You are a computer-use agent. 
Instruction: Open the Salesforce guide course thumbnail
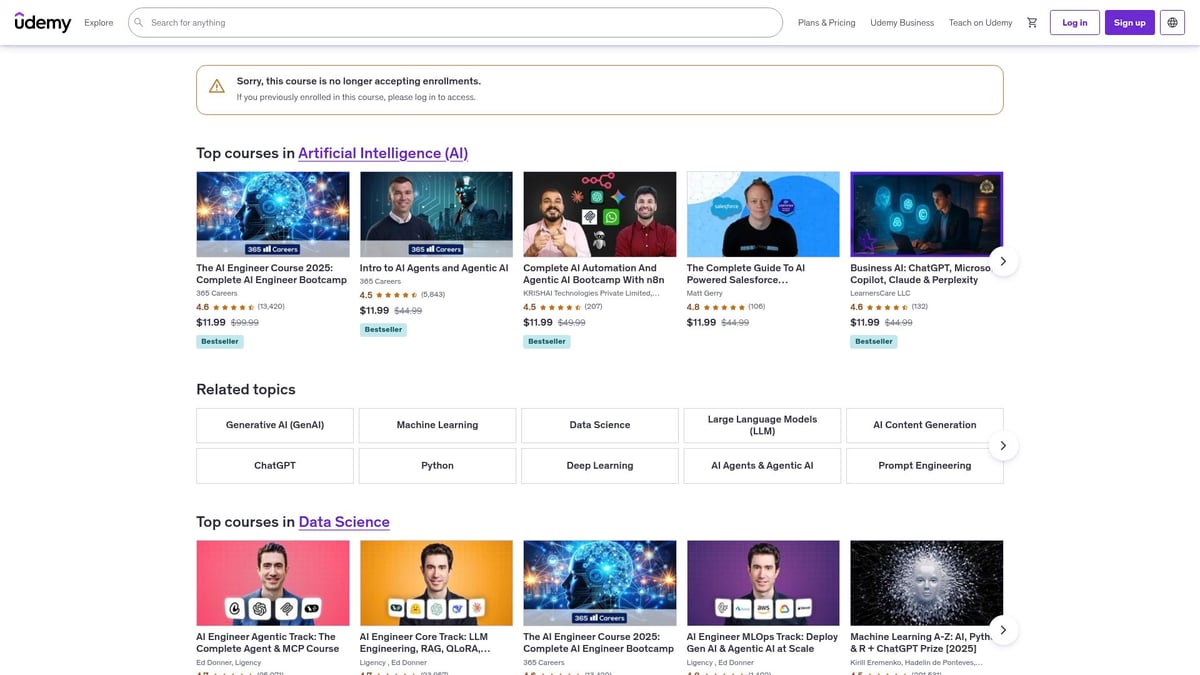click(763, 214)
